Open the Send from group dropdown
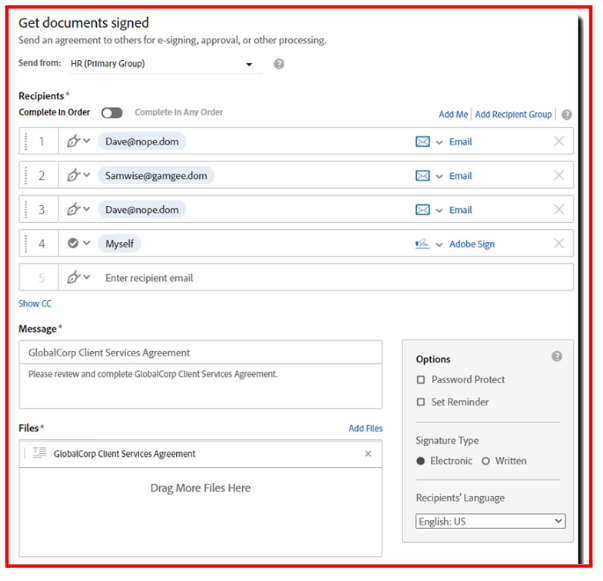The height and width of the screenshot is (581, 603). [x=249, y=65]
